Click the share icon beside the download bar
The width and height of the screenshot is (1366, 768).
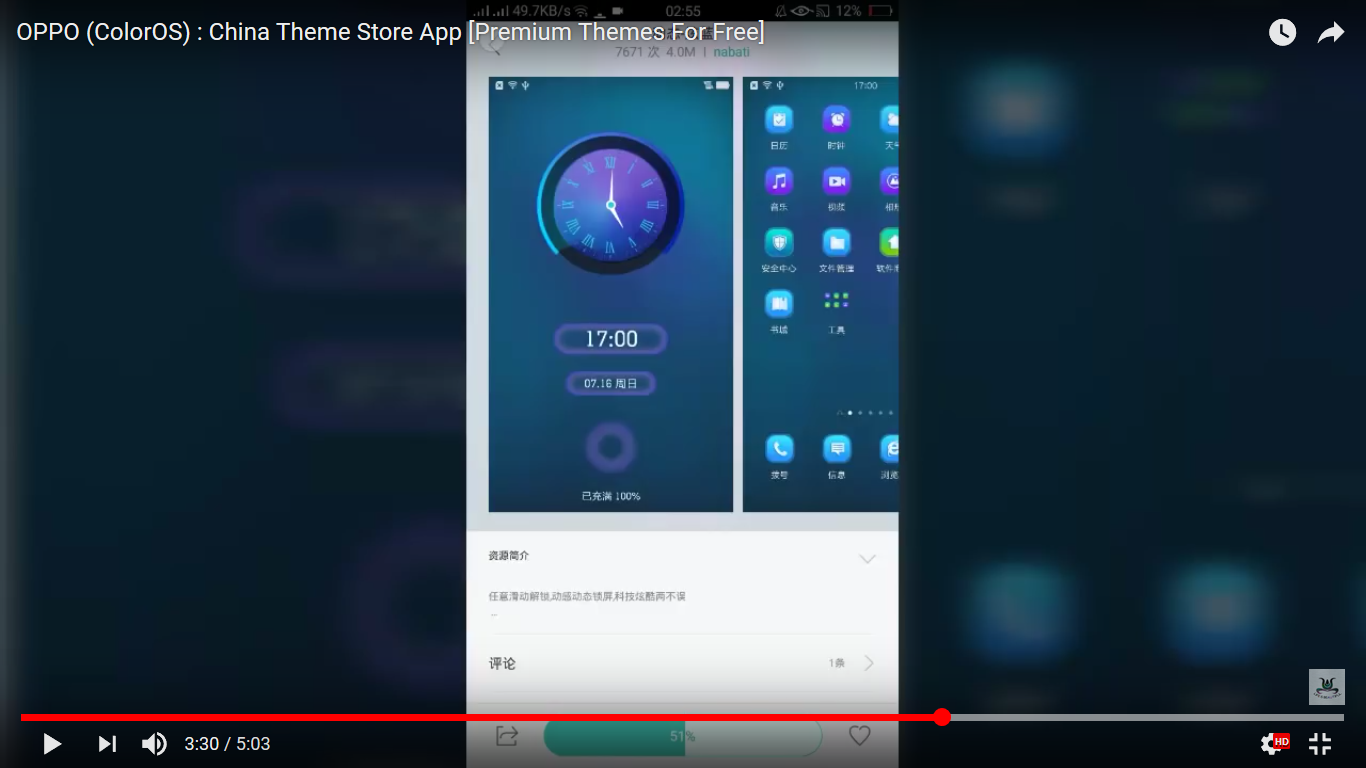coord(505,735)
